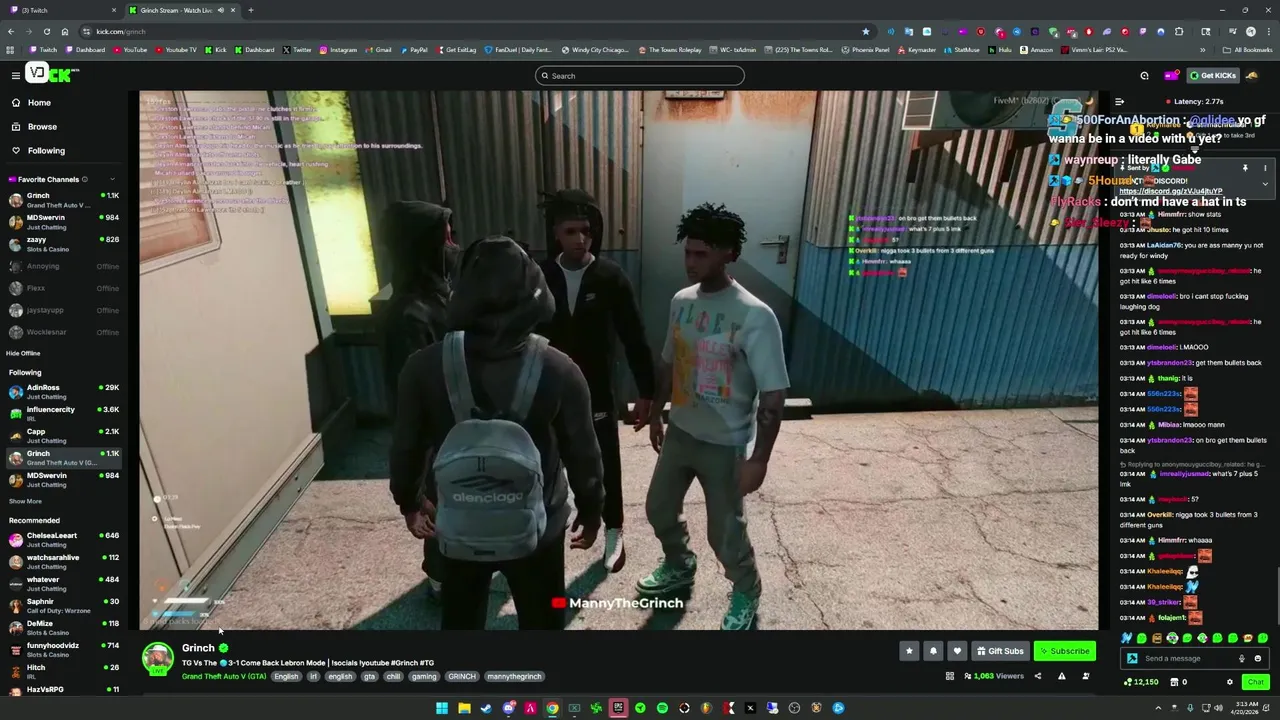Open the QR code icon beside viewers
Viewport: 1280px width, 720px height.
[x=949, y=676]
